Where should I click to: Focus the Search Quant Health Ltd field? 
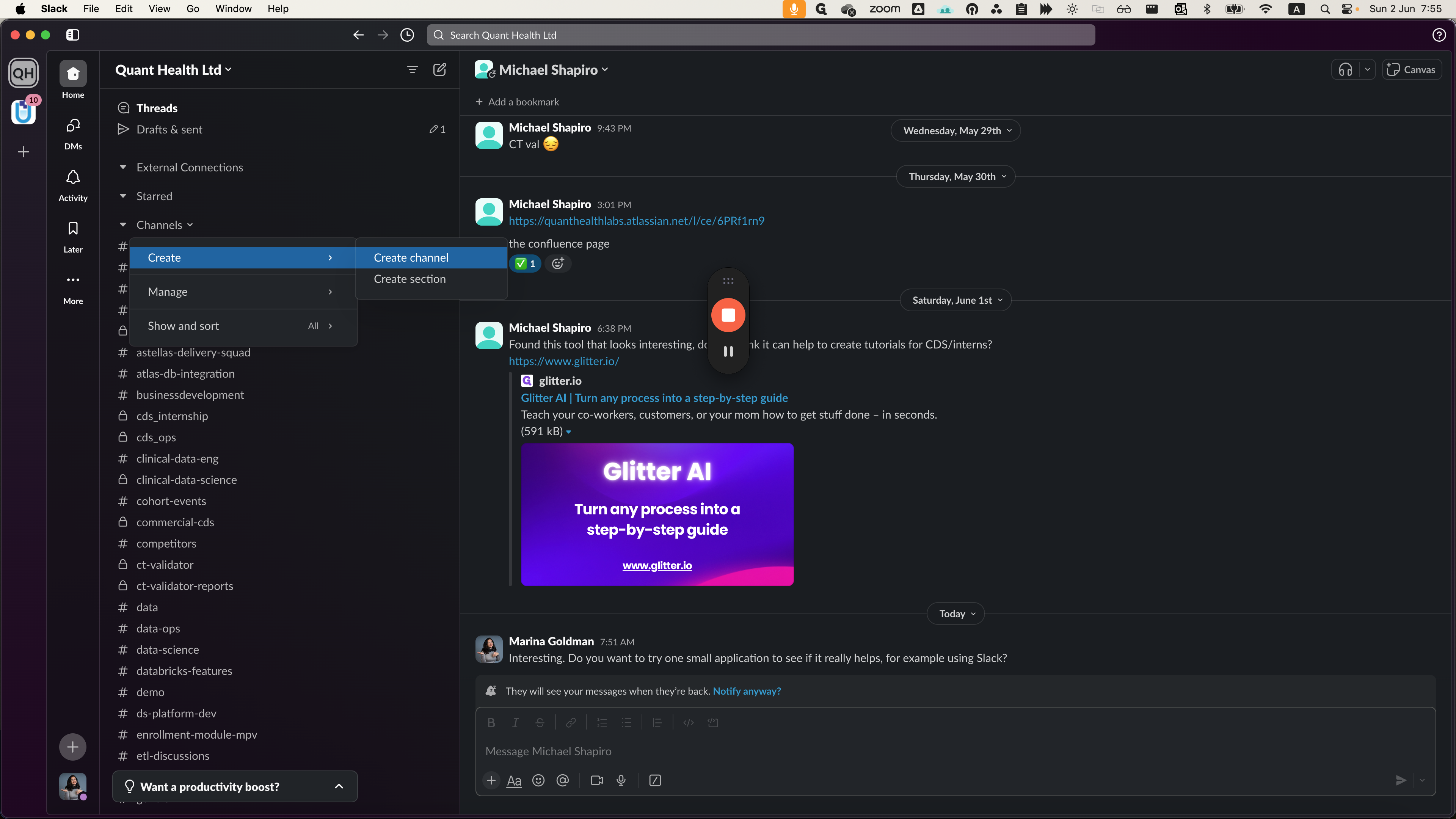761,35
